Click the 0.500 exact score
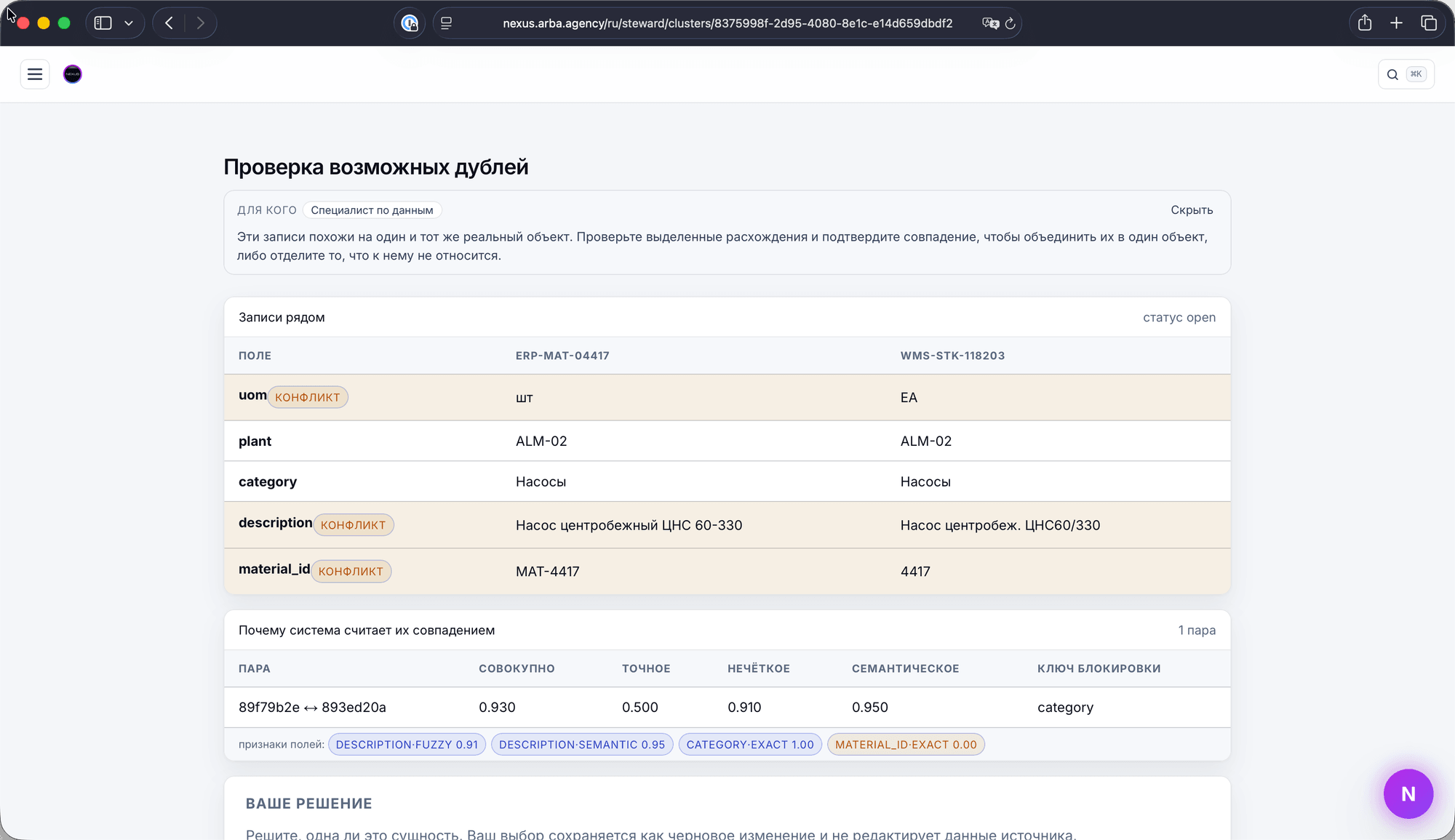Viewport: 1455px width, 840px height. pyautogui.click(x=640, y=708)
